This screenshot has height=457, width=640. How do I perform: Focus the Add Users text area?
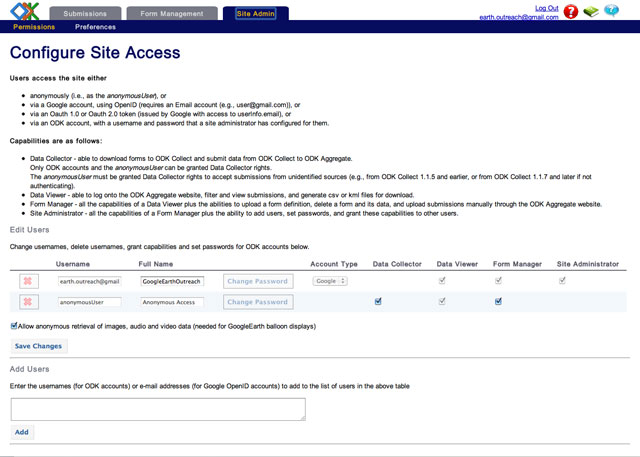pos(158,408)
